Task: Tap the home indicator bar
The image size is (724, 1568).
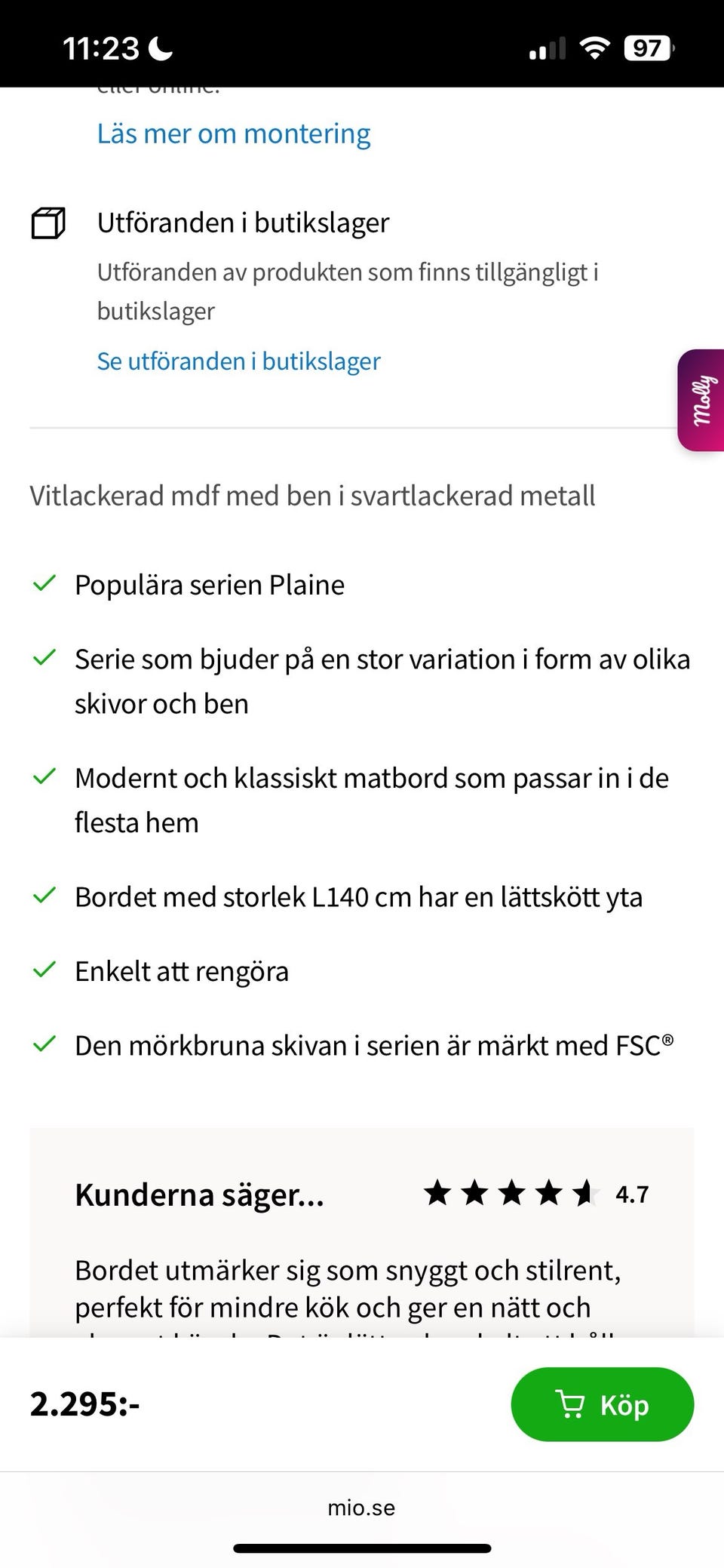Action: [362, 1549]
